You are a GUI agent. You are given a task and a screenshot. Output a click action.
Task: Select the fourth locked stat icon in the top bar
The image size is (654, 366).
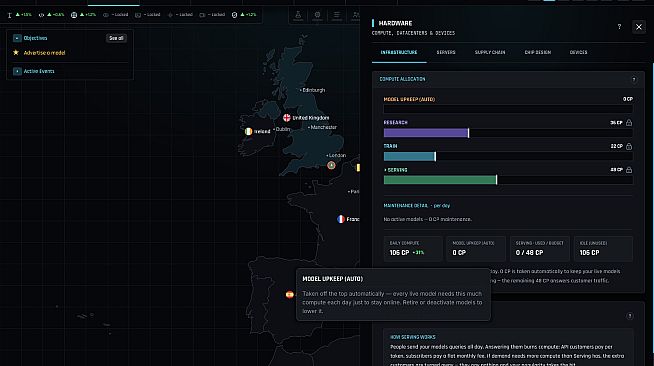click(202, 15)
